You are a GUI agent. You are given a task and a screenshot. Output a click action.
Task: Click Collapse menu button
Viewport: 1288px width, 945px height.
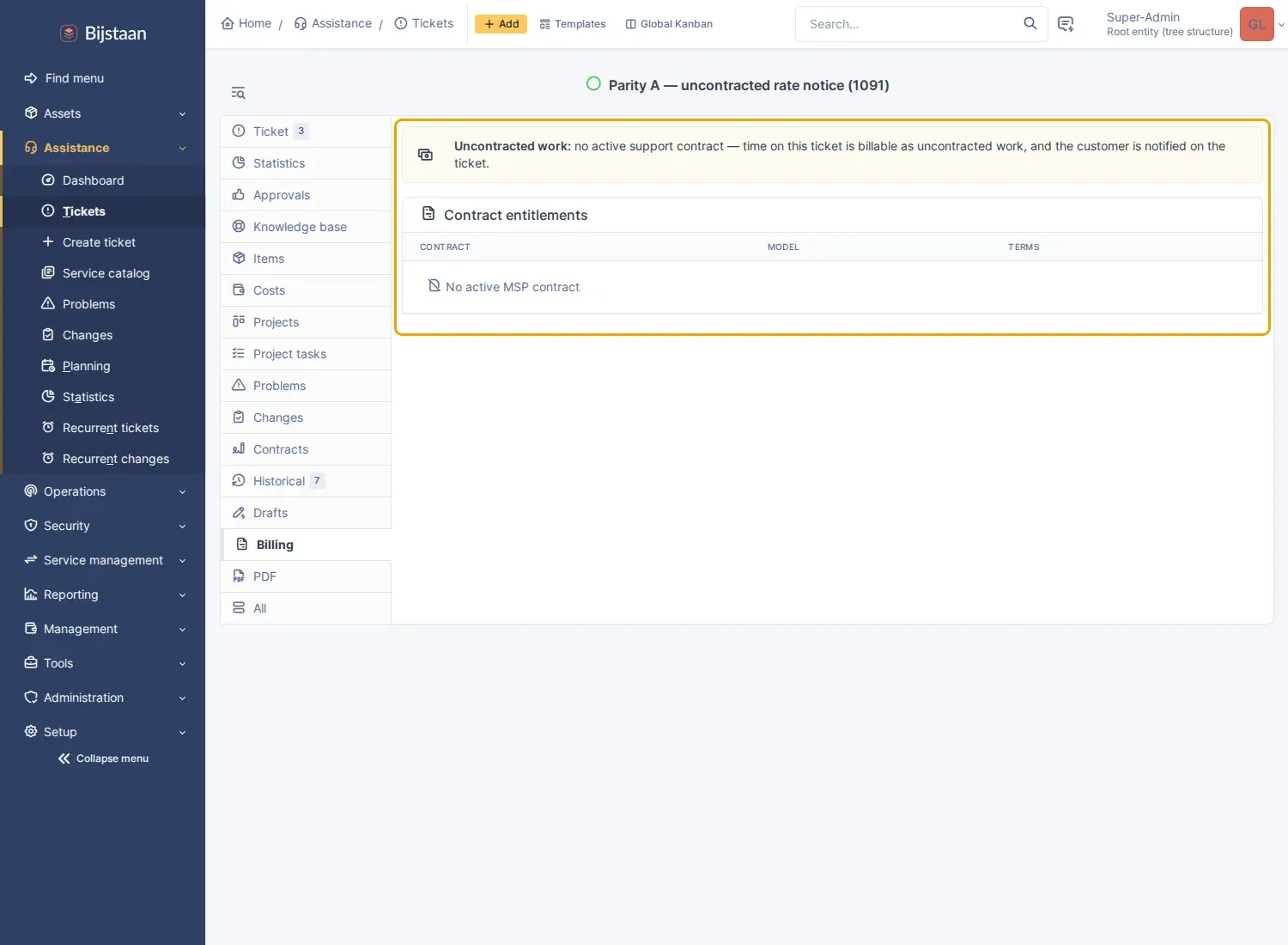pyautogui.click(x=103, y=759)
